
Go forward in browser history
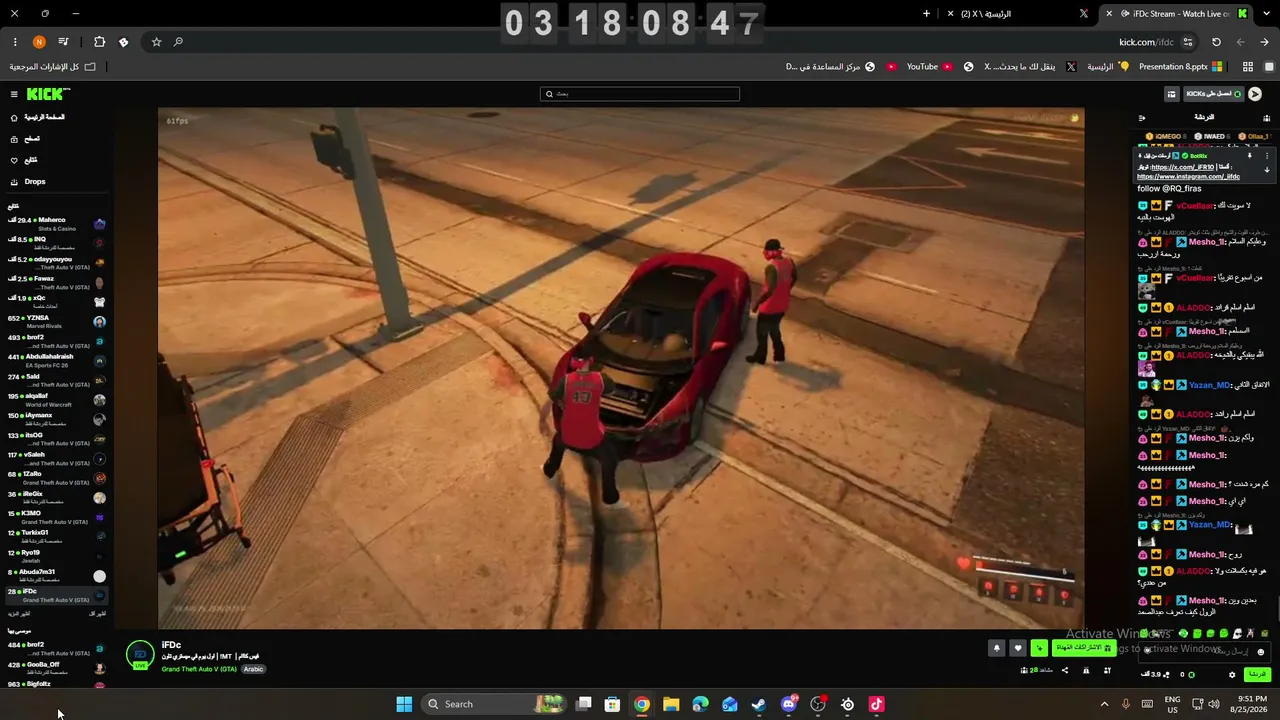pyautogui.click(x=1240, y=42)
